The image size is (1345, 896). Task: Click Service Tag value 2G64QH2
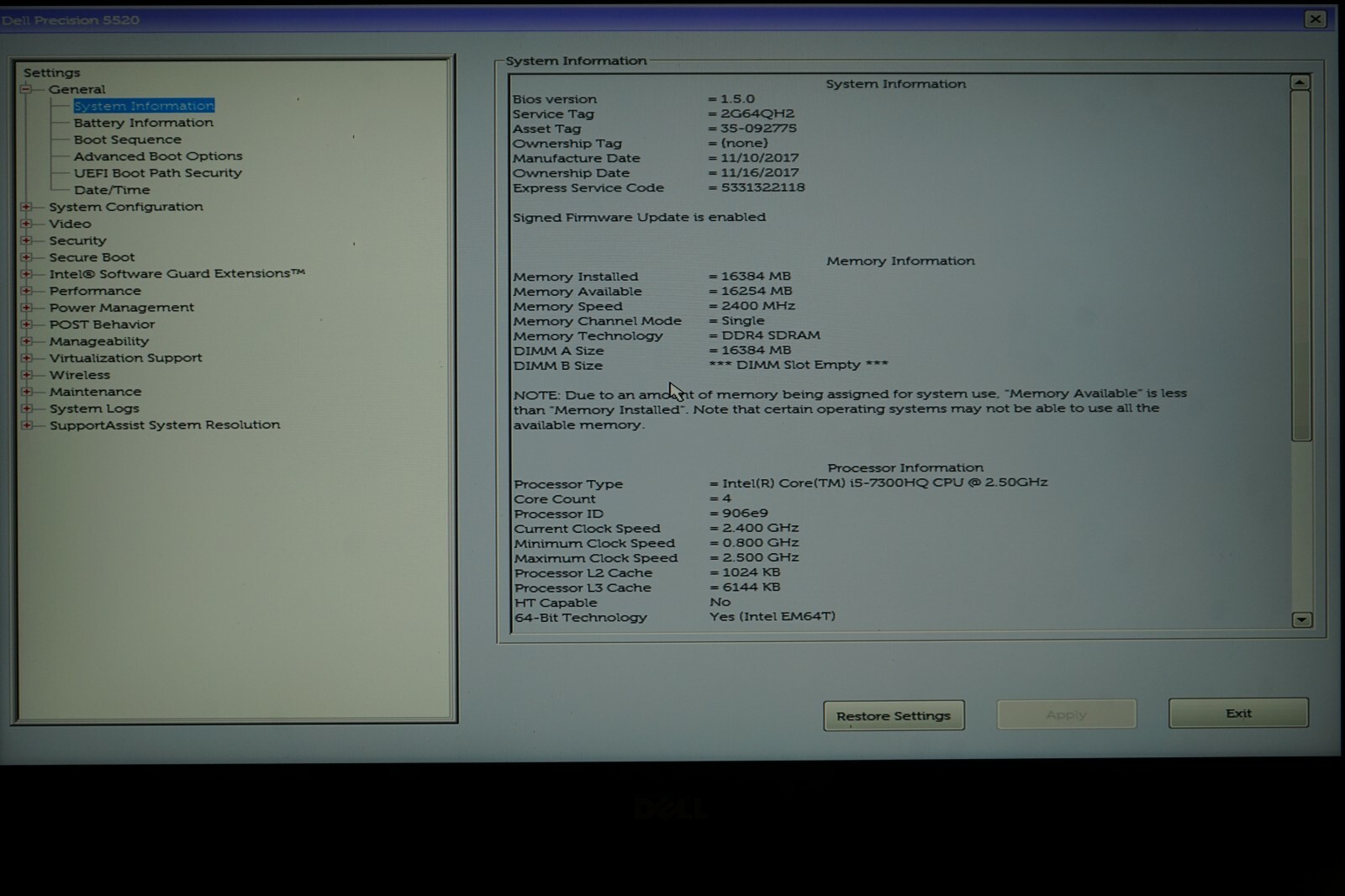coord(757,113)
